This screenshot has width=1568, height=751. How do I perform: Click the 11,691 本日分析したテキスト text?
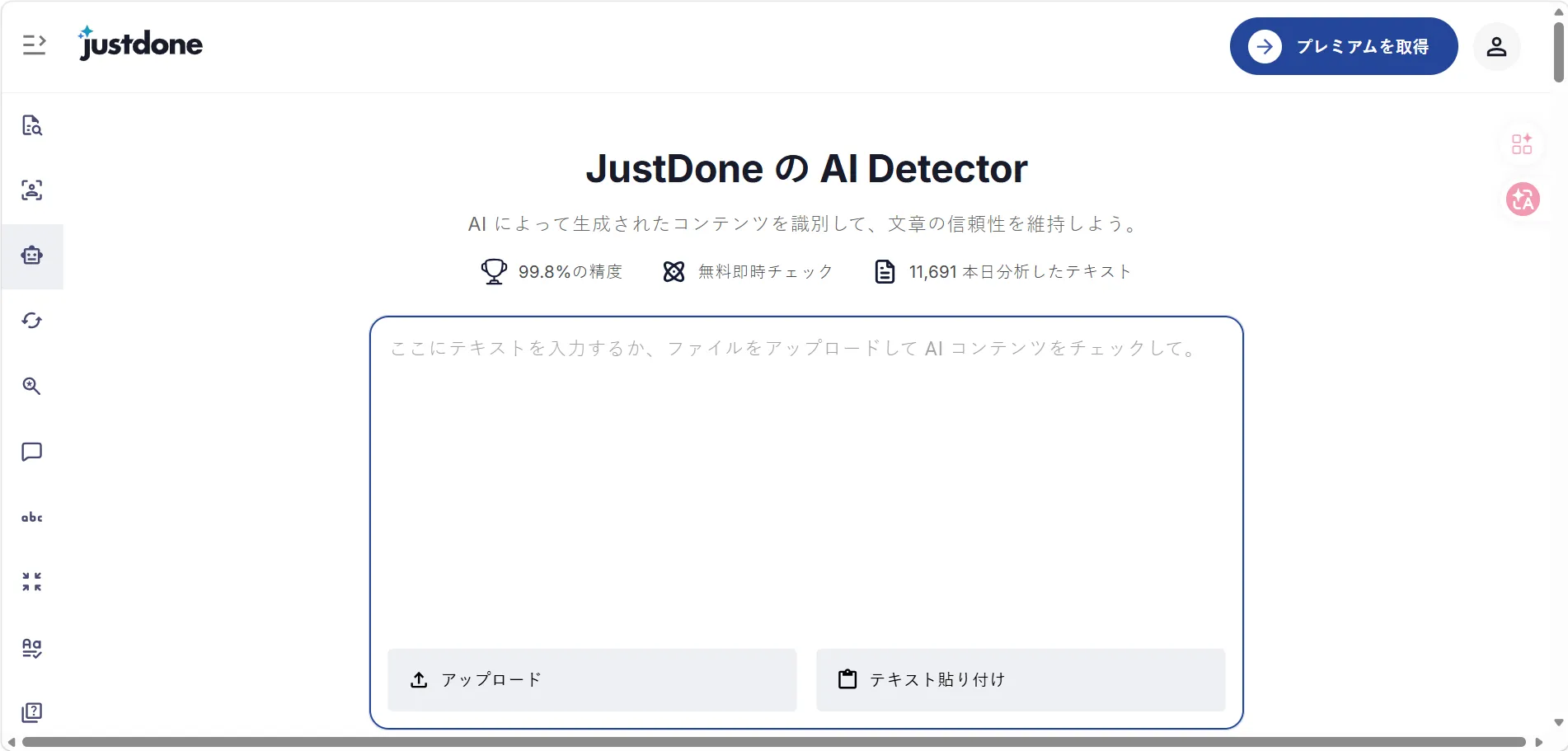pos(1021,272)
